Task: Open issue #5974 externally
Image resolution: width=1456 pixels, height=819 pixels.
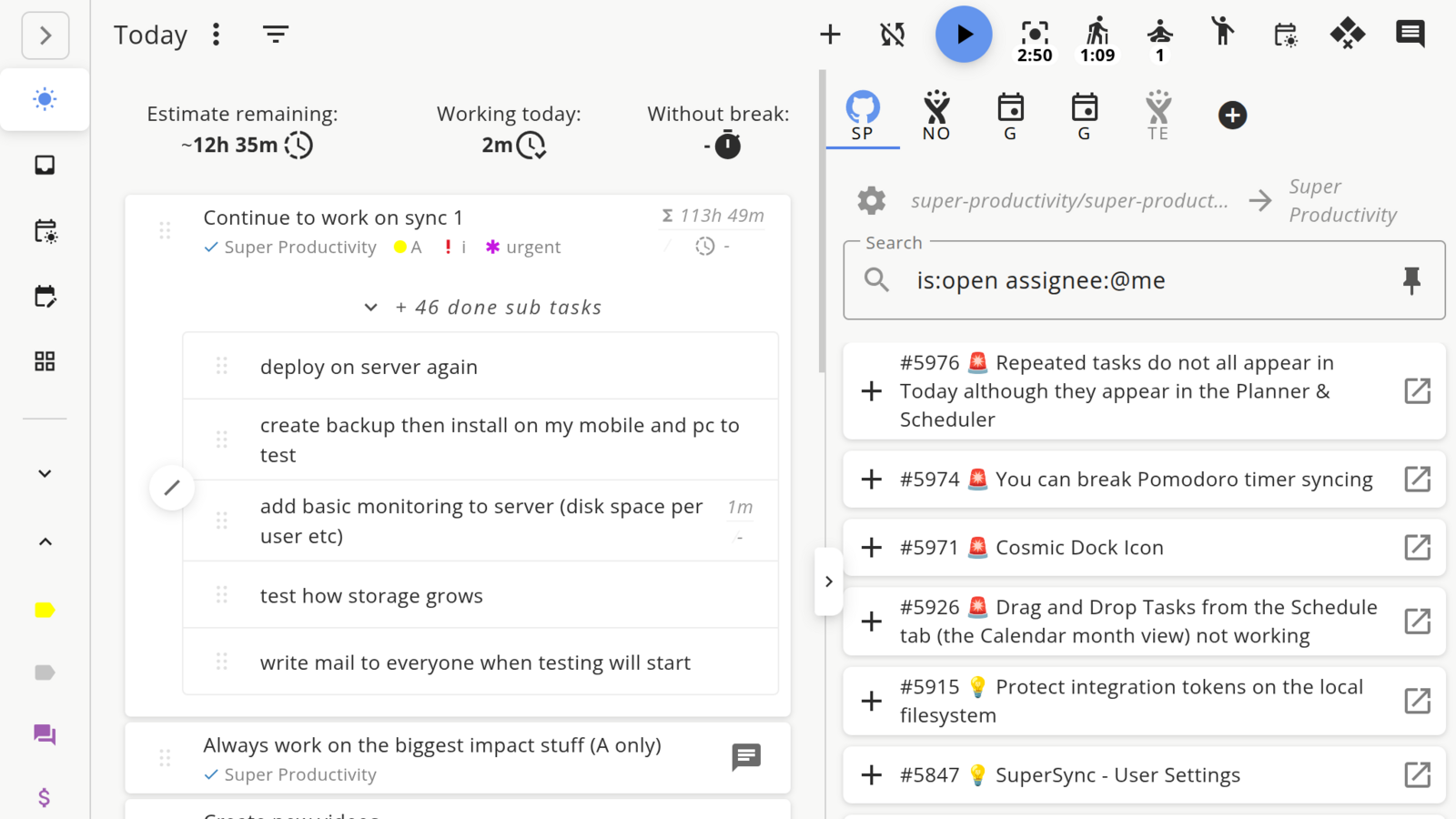Action: coord(1418,480)
